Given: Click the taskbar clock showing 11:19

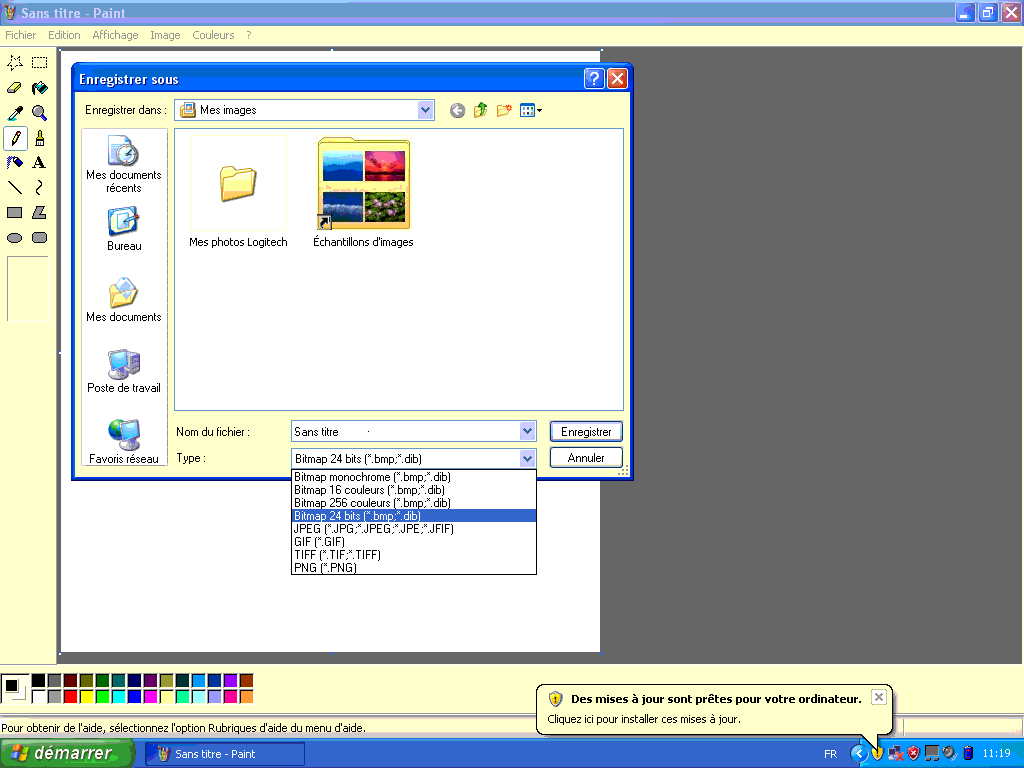Looking at the screenshot, I should coord(997,754).
